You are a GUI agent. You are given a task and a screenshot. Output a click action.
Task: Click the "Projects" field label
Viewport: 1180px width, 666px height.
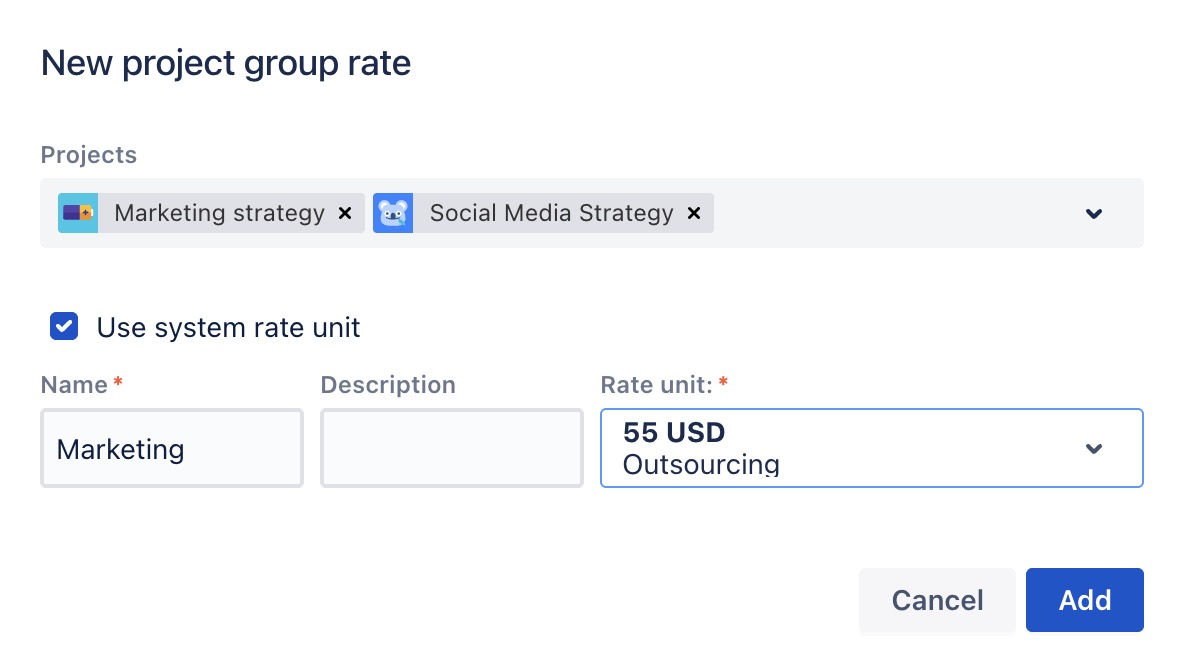pos(89,155)
